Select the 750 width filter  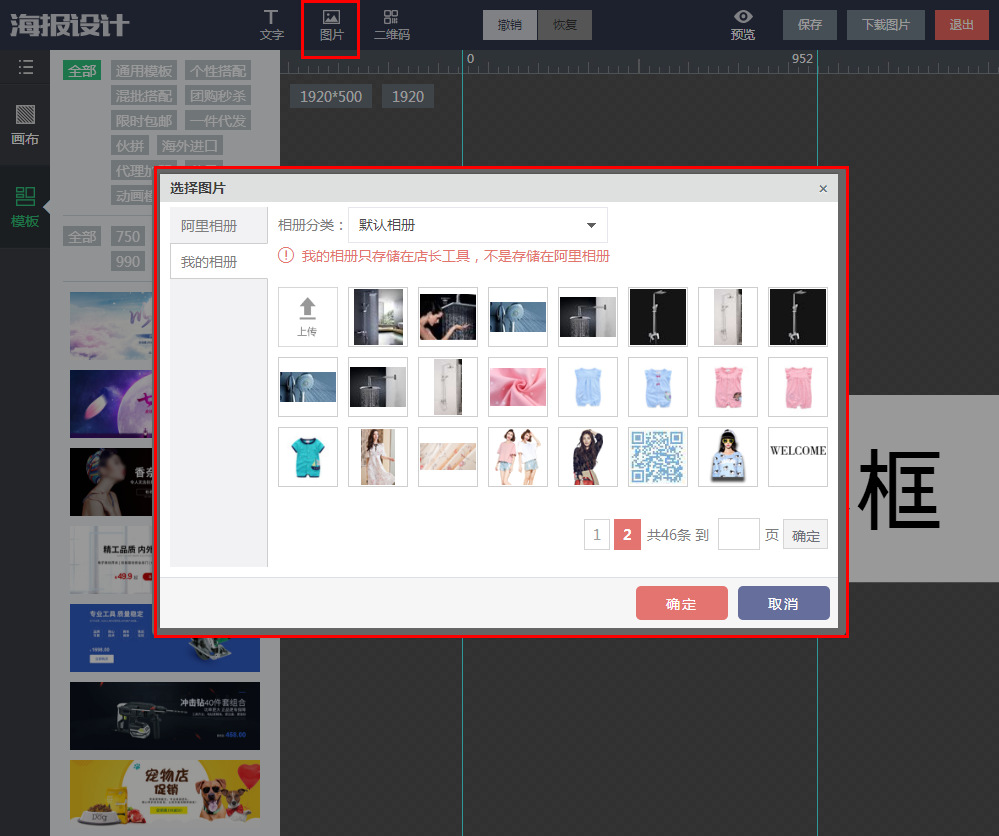[x=127, y=236]
